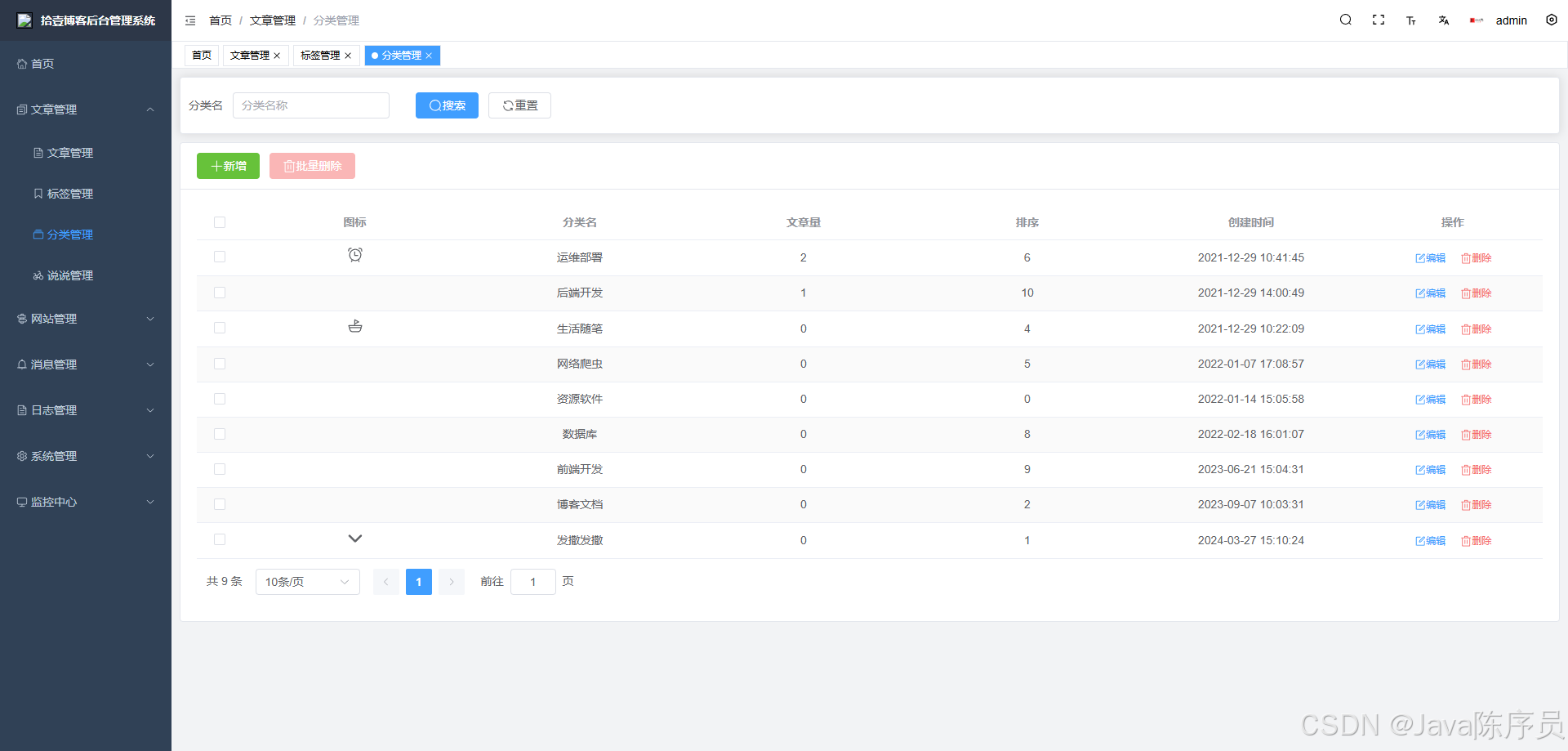Click the blog logo in sidebar header
1568x751 pixels.
point(24,20)
